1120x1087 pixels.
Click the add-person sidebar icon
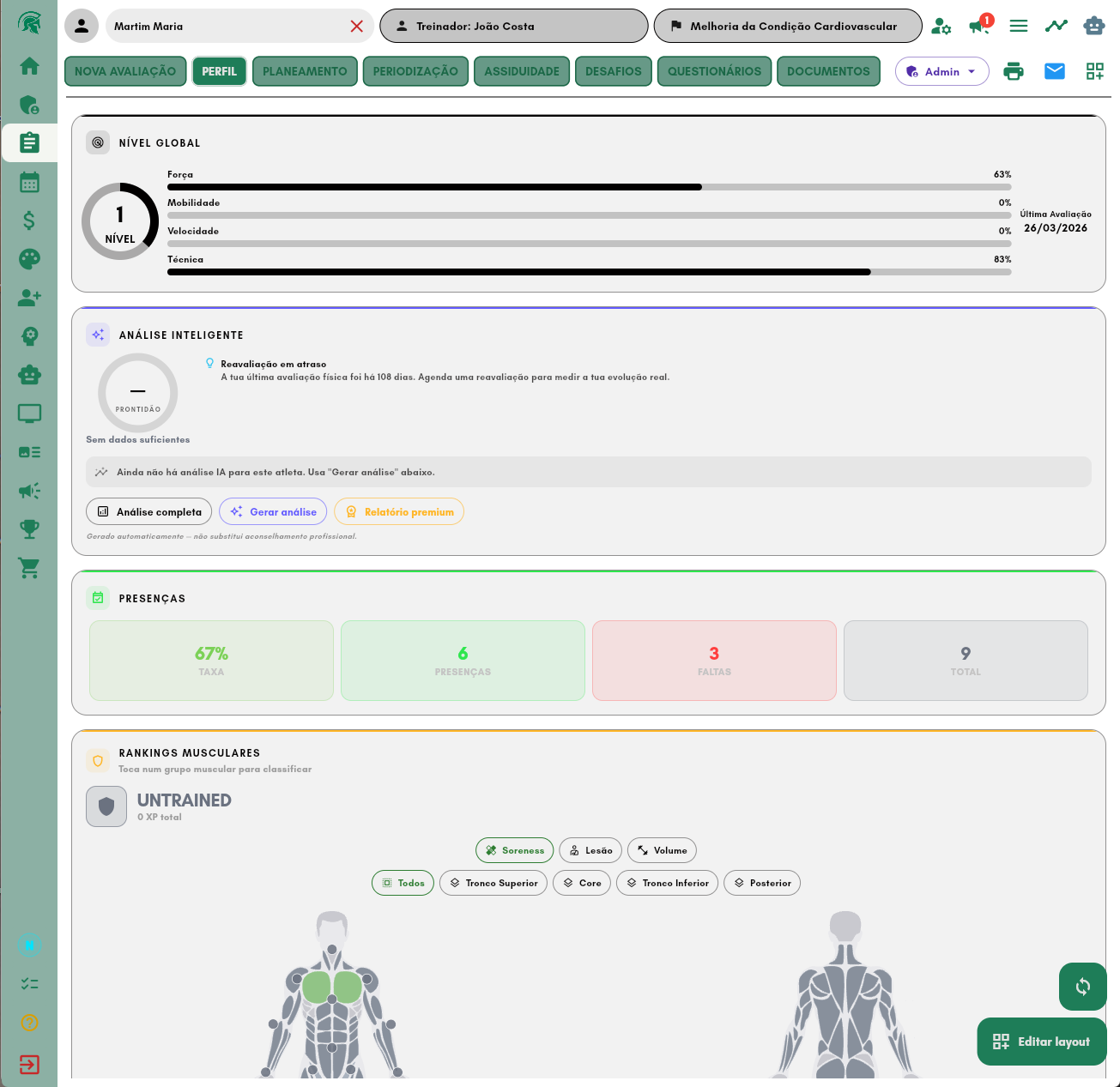click(x=29, y=298)
